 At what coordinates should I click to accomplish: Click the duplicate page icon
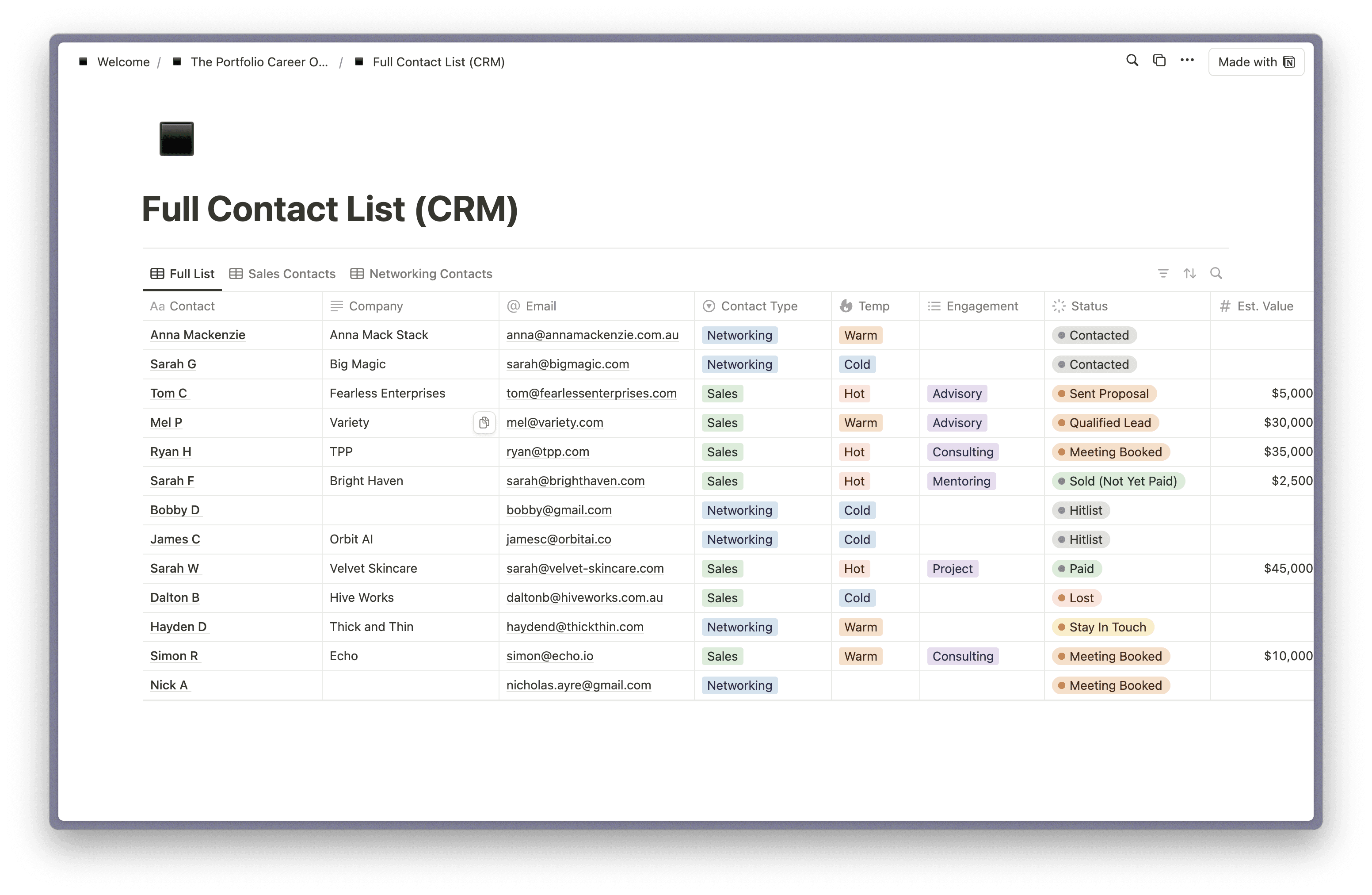(x=1159, y=61)
